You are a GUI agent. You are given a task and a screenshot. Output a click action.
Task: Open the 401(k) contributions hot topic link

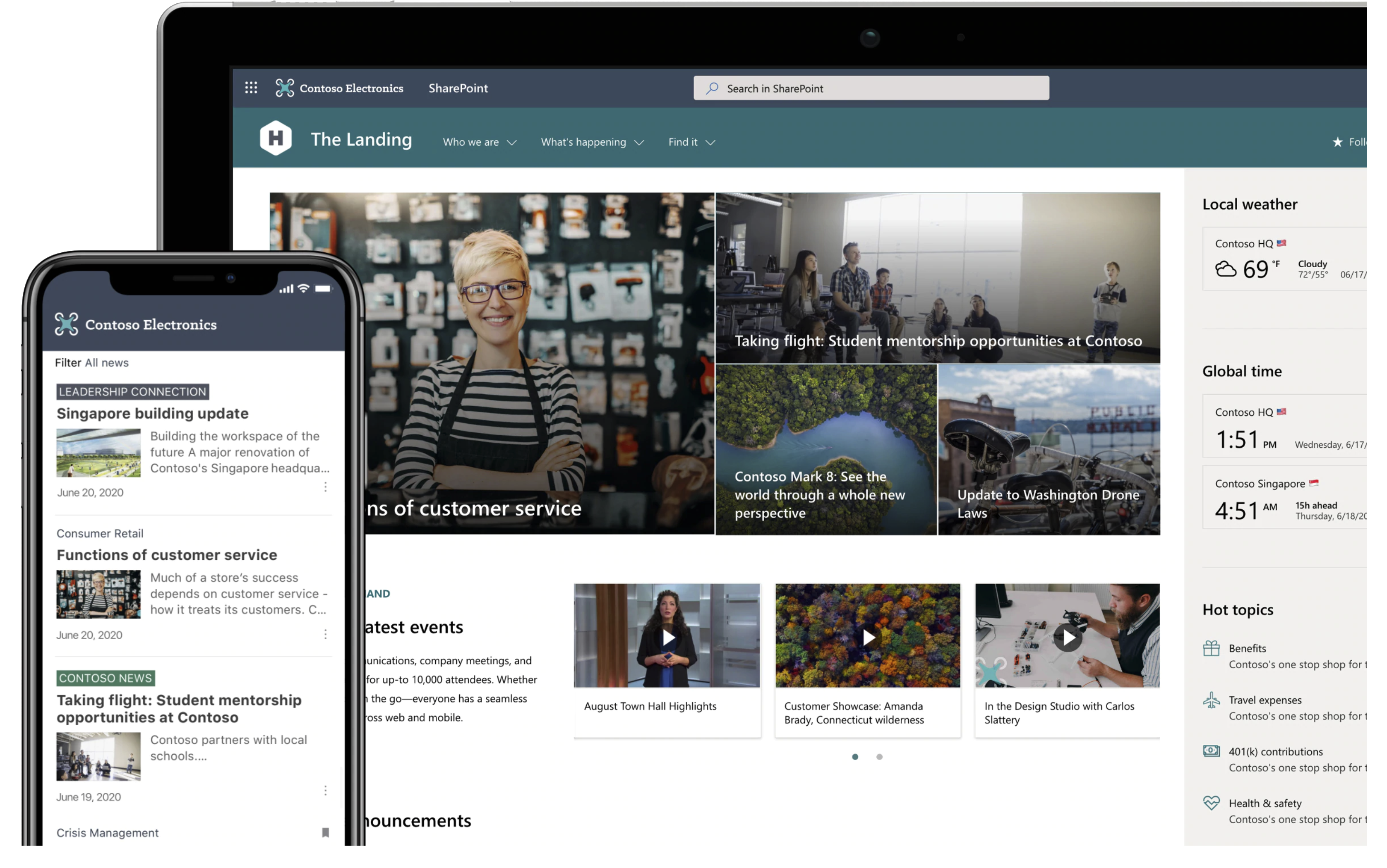click(1276, 751)
